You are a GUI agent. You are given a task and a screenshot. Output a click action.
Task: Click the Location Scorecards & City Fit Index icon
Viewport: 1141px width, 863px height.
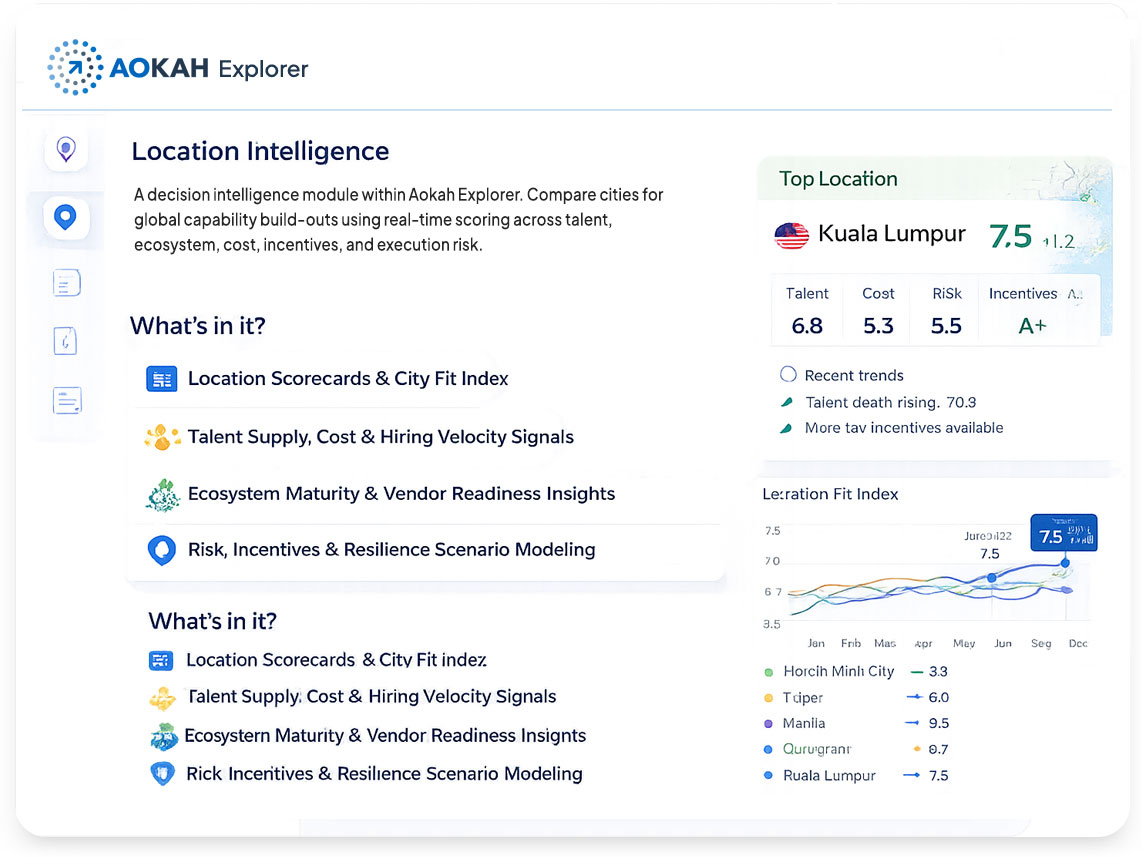tap(162, 379)
